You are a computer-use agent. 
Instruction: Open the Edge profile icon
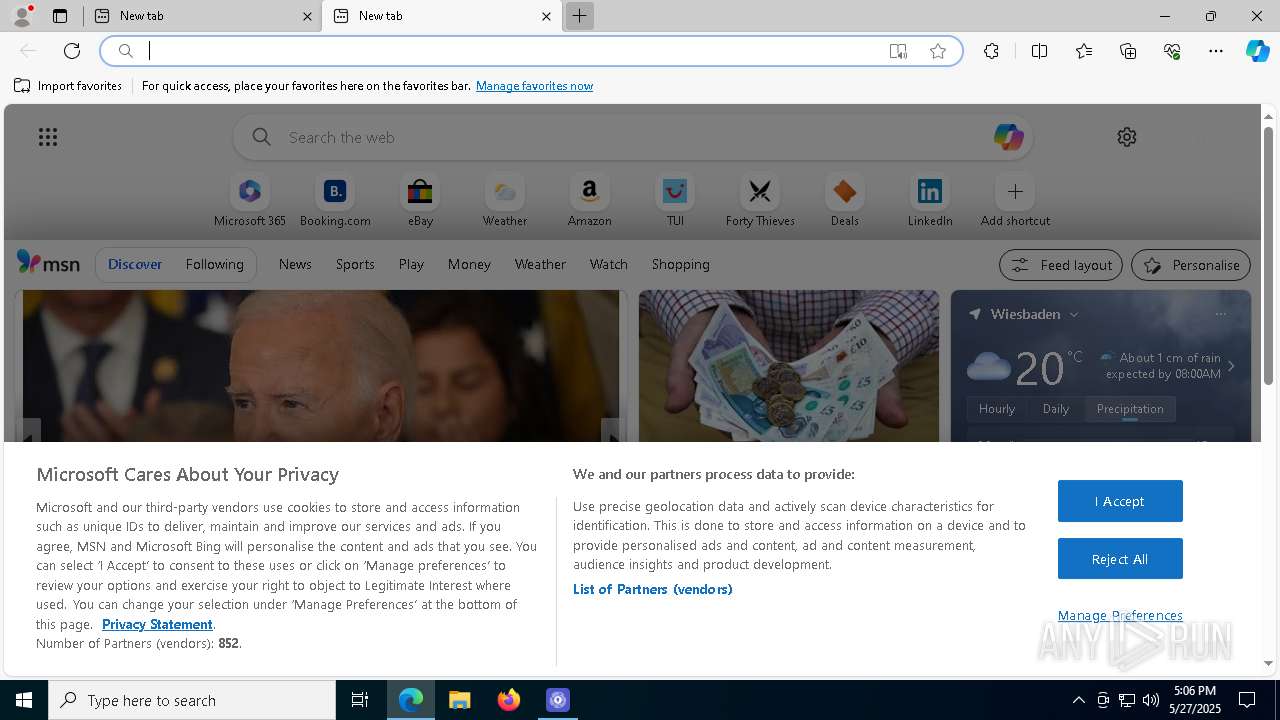22,16
